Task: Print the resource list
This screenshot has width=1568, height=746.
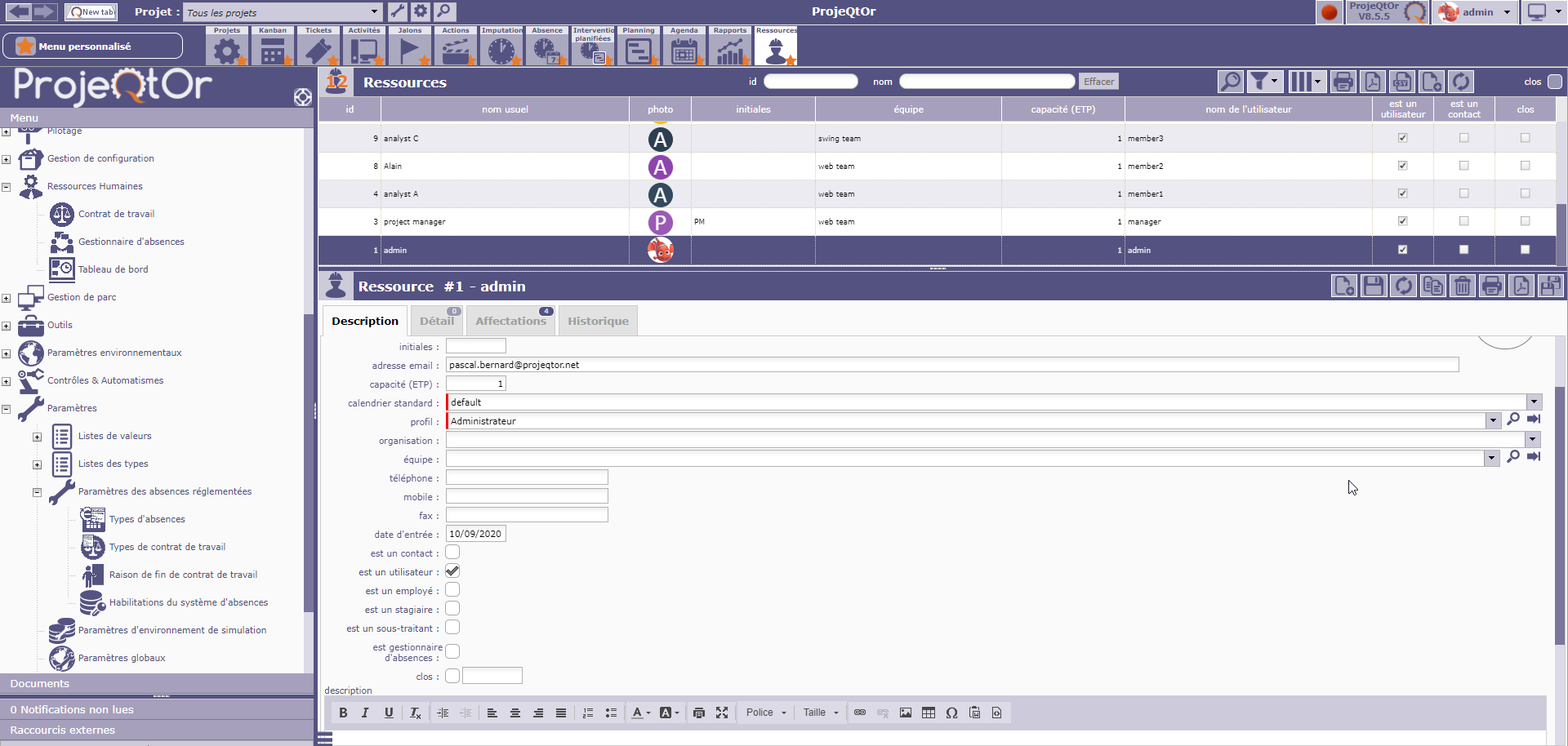Action: coord(1343,82)
